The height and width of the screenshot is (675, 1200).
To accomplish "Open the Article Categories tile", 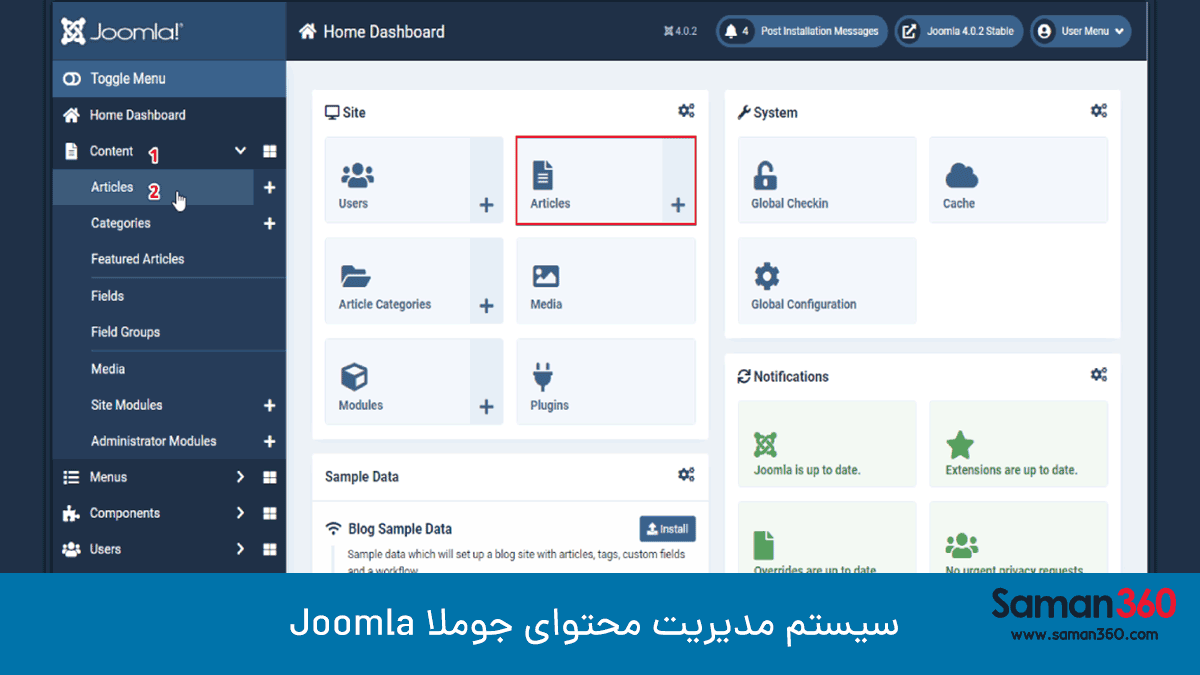I will [398, 281].
